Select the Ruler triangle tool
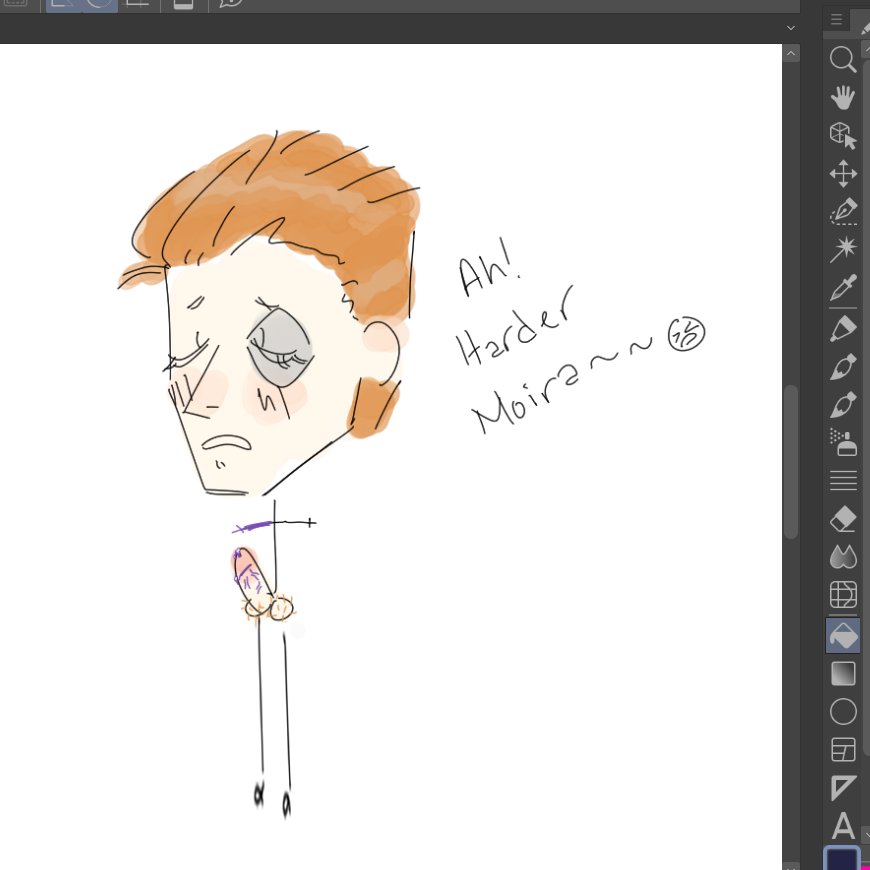The width and height of the screenshot is (870, 870). point(843,787)
